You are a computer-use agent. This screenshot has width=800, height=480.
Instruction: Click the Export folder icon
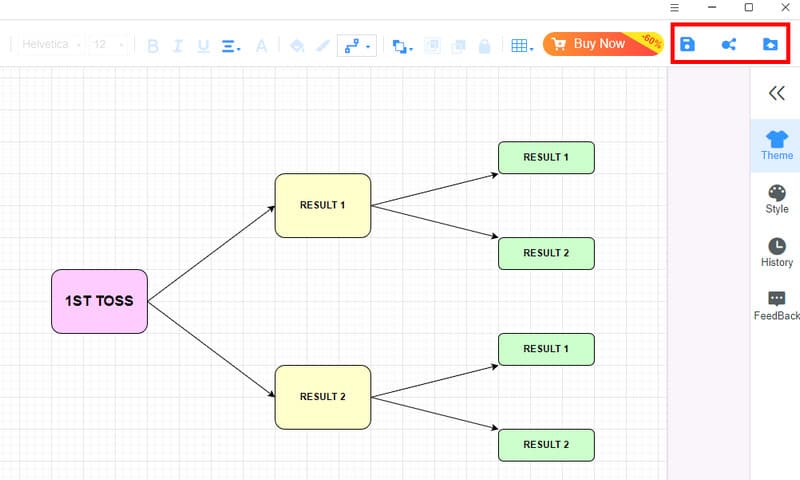click(770, 44)
